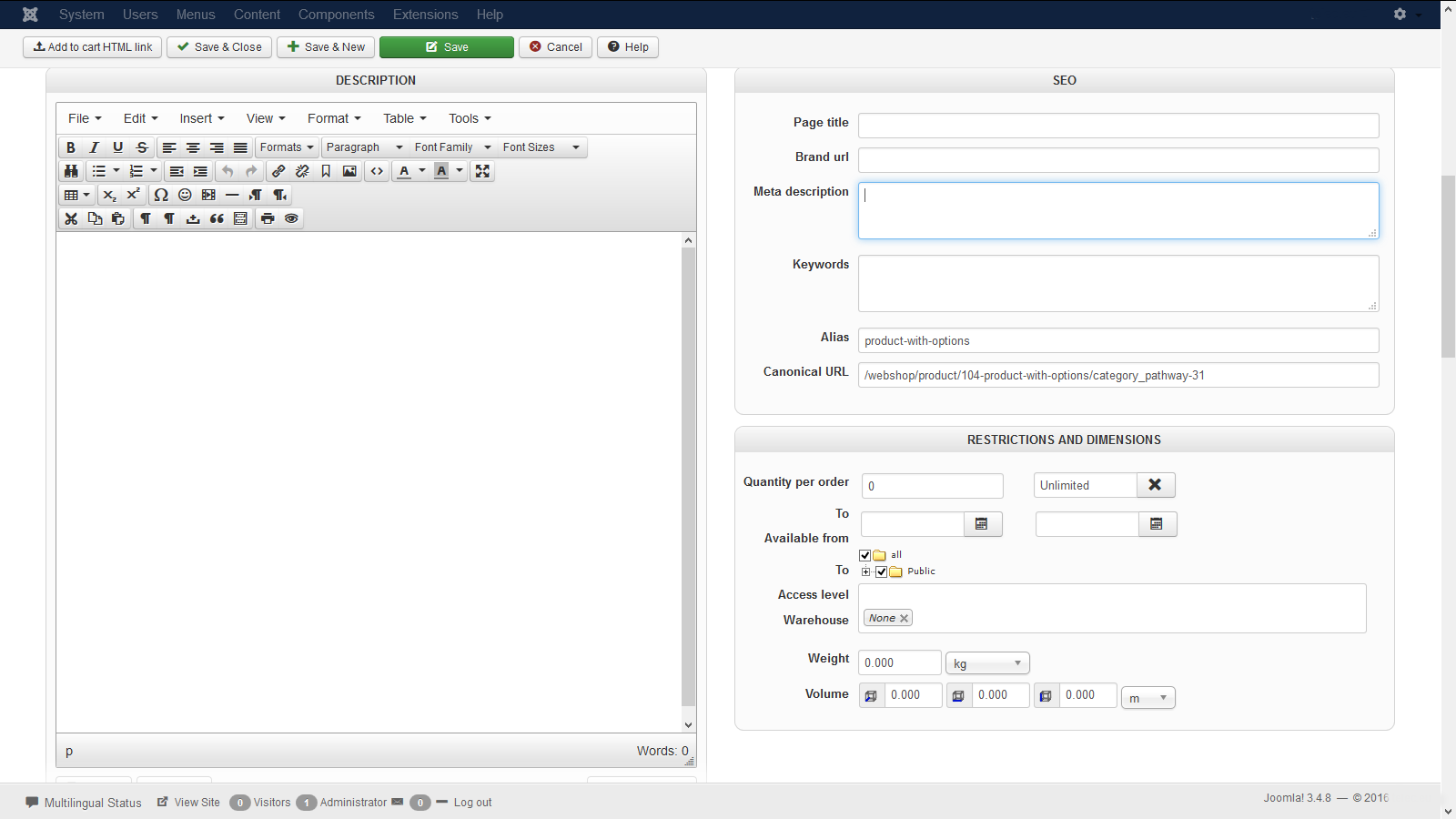This screenshot has width=1456, height=819.
Task: Align text to the left
Action: (169, 147)
